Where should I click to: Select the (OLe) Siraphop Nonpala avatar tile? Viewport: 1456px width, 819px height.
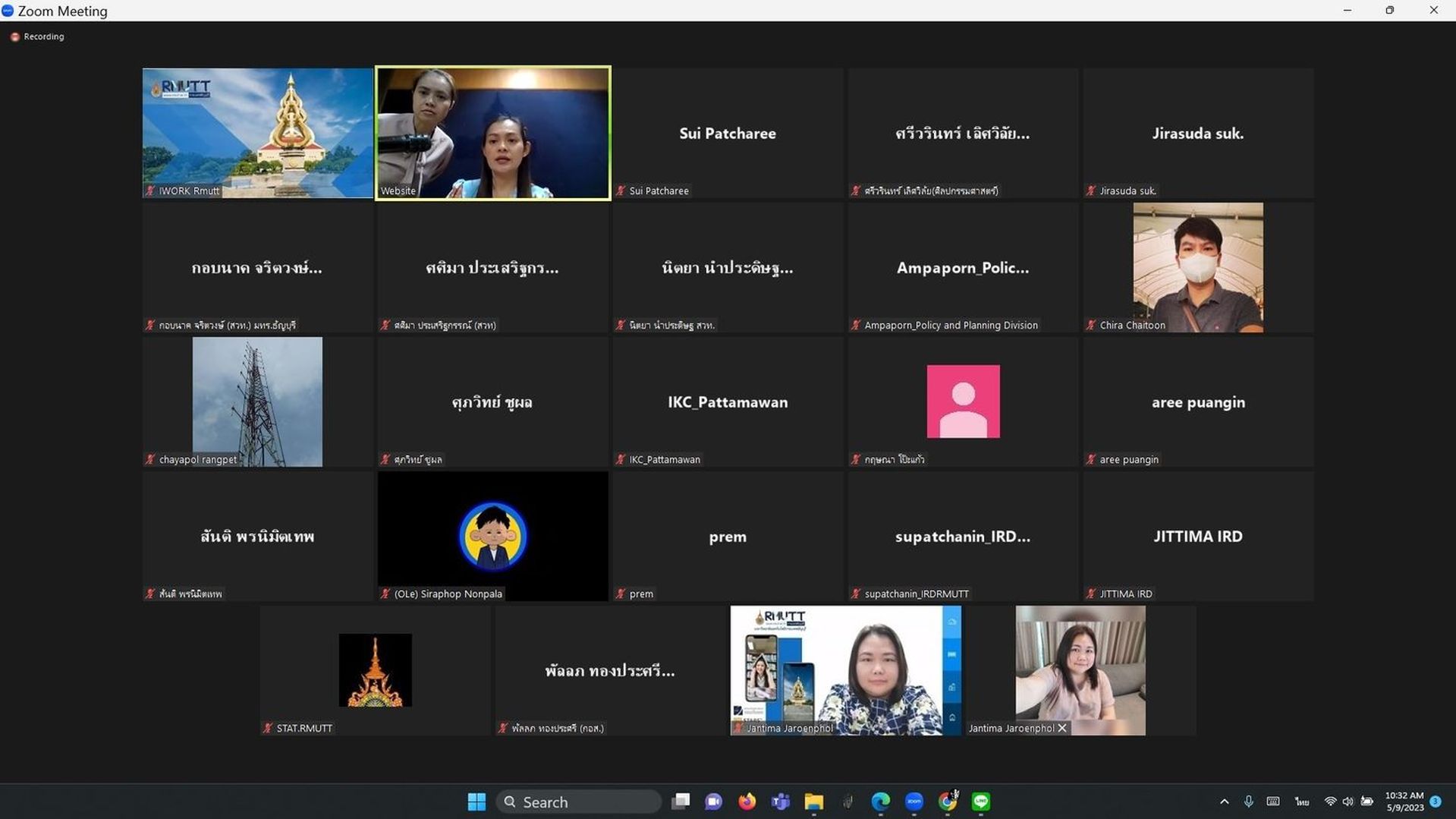click(492, 536)
